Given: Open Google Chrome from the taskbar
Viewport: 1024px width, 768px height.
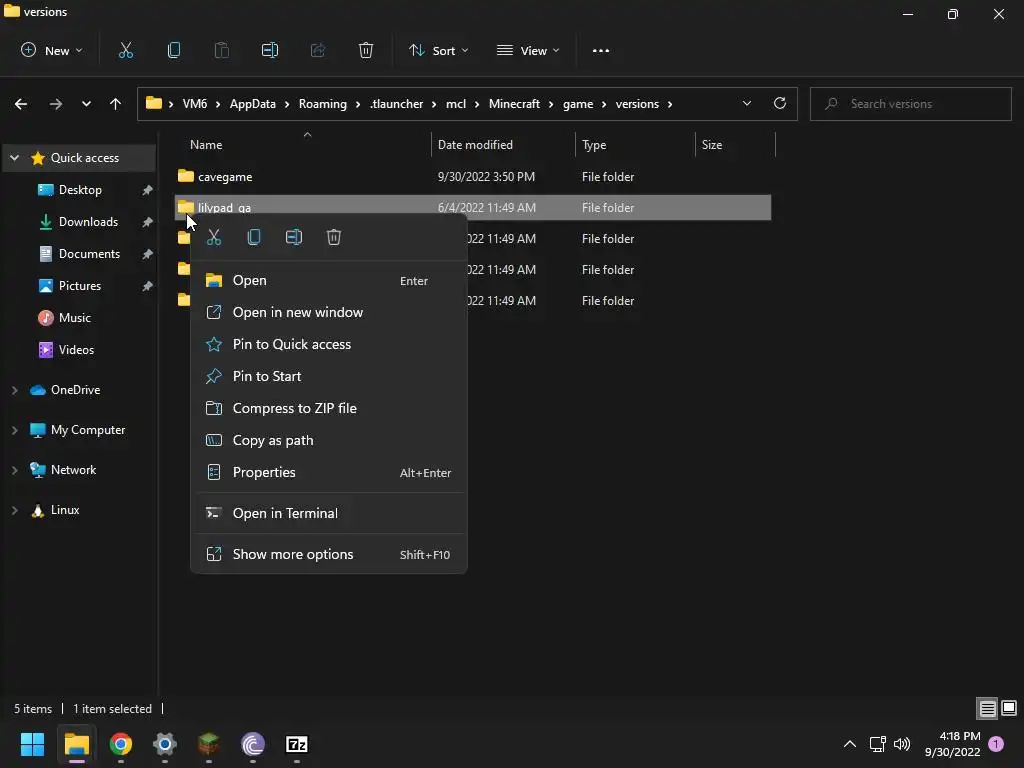Looking at the screenshot, I should (x=121, y=744).
